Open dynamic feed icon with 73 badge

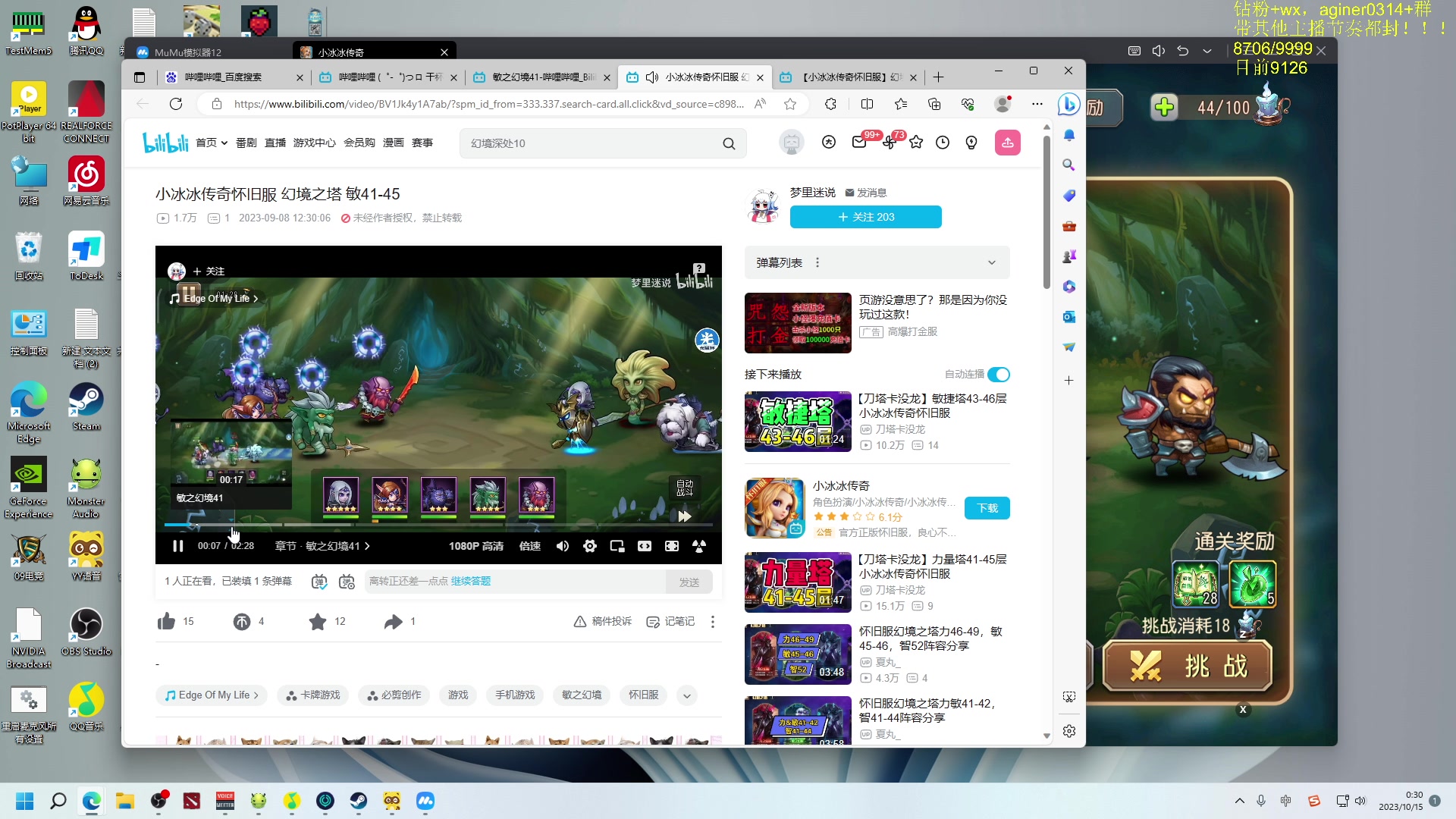pyautogui.click(x=890, y=143)
